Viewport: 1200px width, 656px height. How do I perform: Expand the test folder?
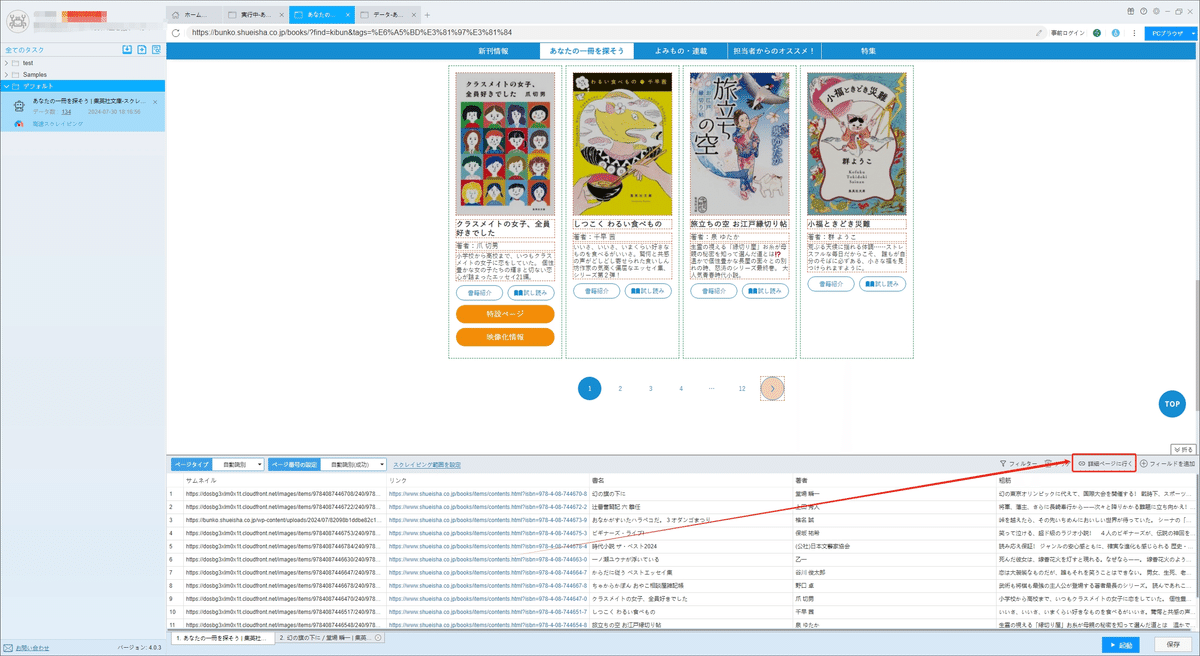6,63
